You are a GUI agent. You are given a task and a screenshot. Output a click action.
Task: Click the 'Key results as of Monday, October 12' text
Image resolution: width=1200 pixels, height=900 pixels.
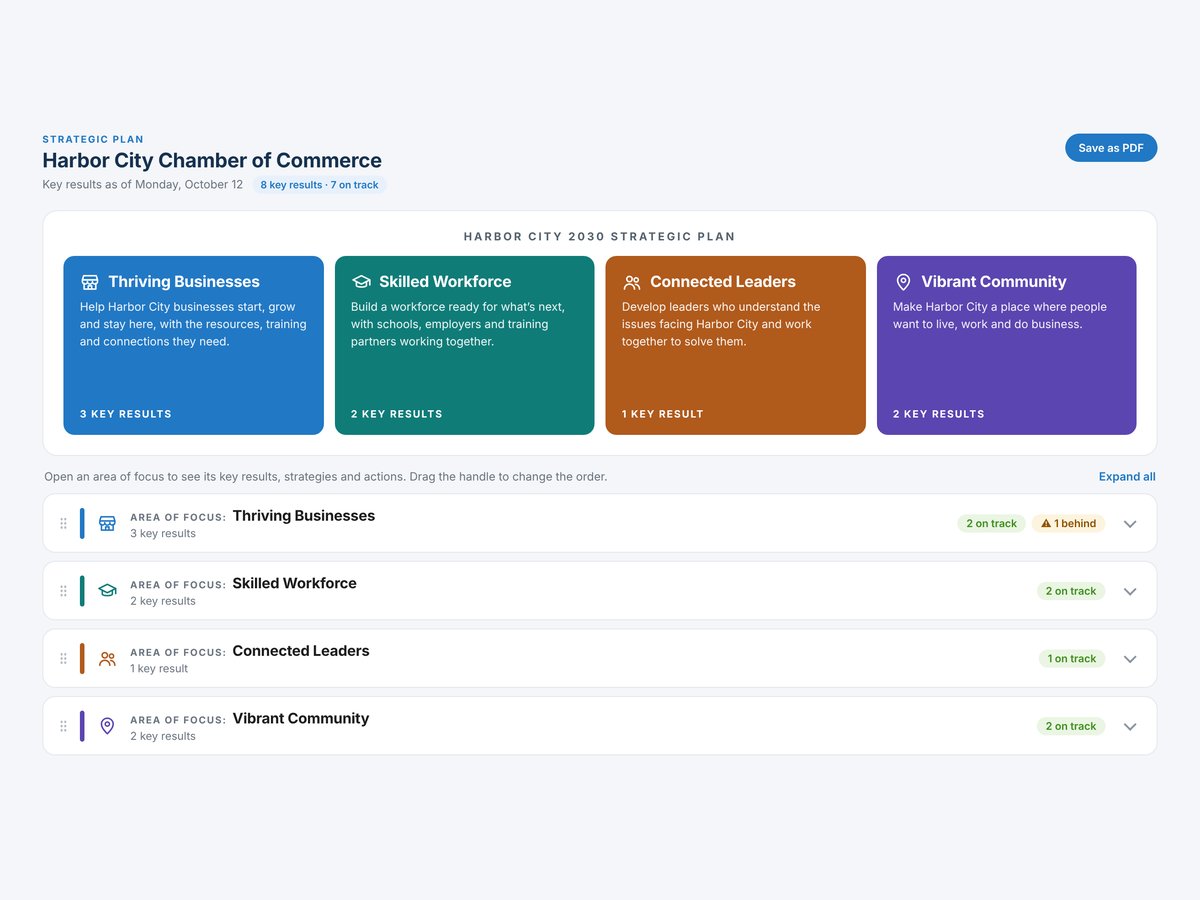click(142, 185)
